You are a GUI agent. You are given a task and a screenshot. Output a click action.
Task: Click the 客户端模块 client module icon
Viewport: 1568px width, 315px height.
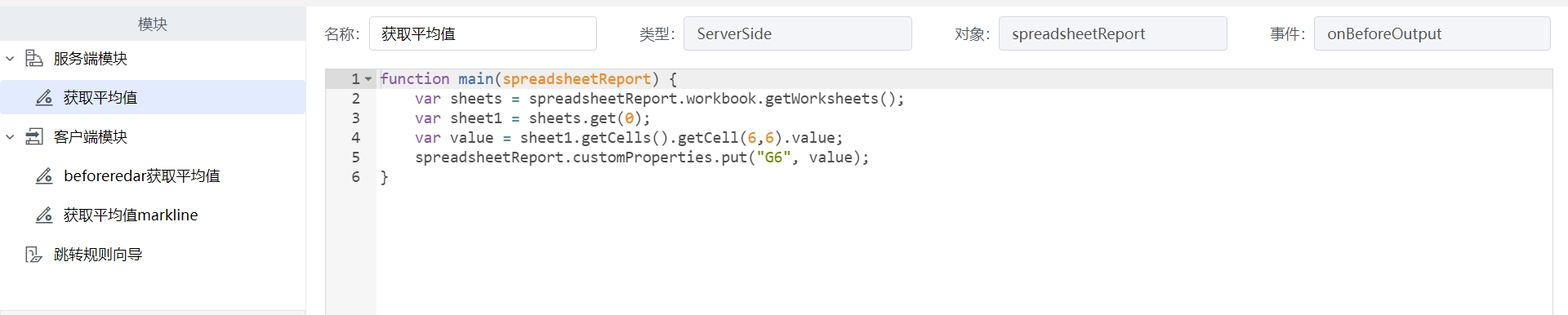tap(33, 137)
